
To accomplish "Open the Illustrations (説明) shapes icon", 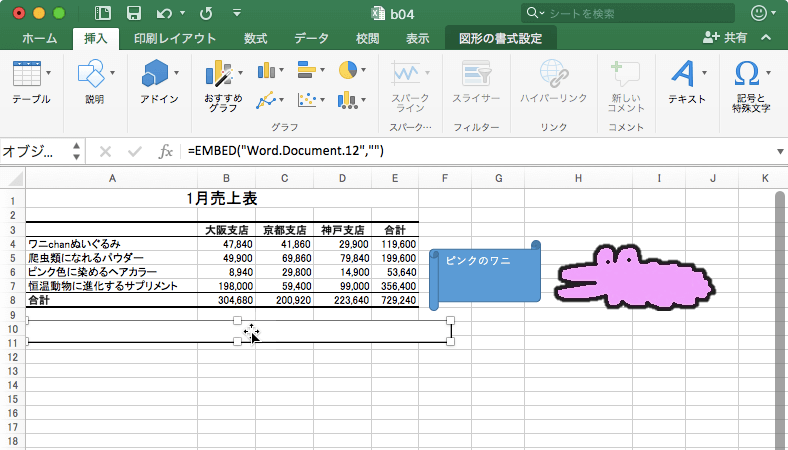I will 91,73.
